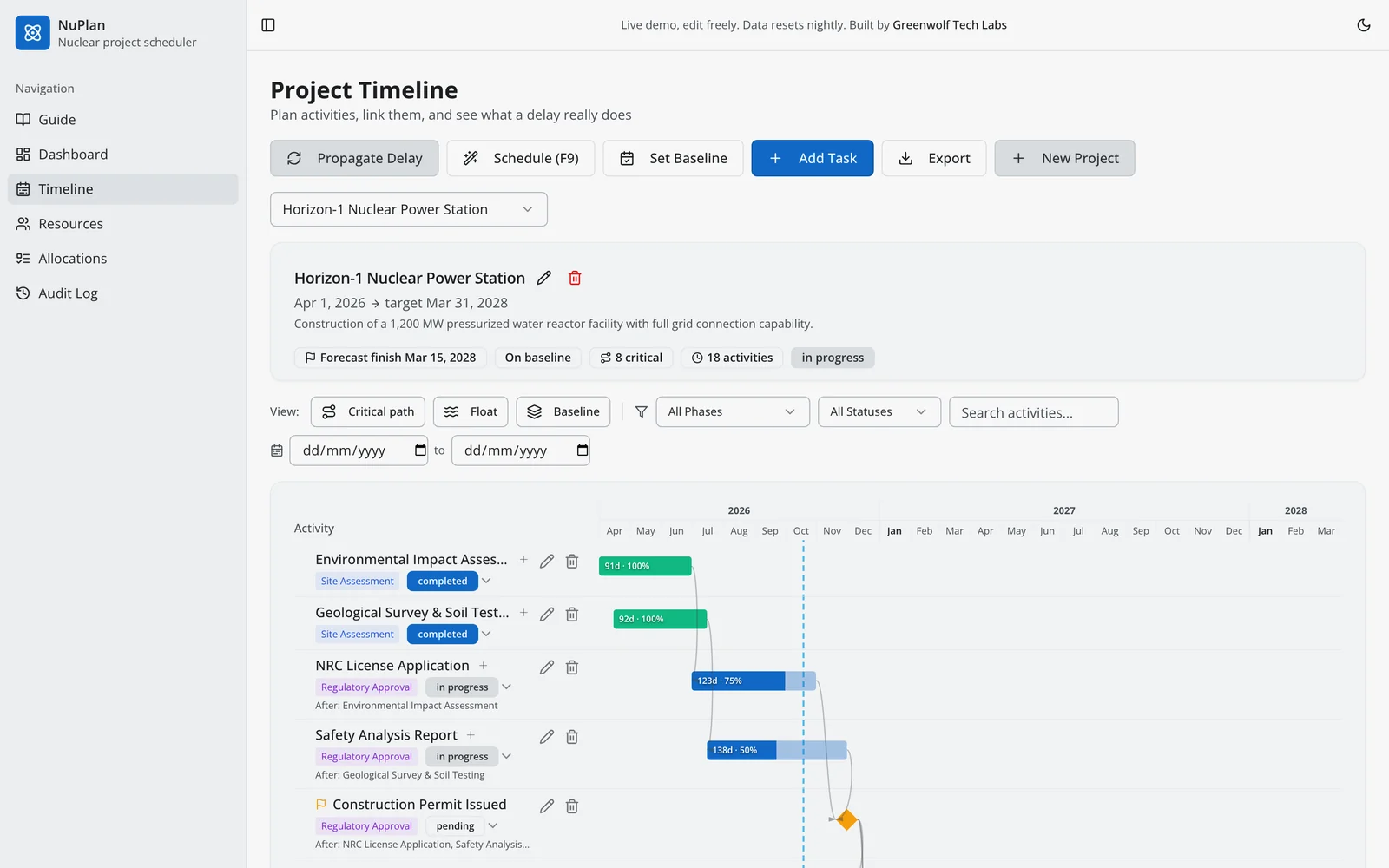Click the NuPlan atom logo
The image size is (1389, 868).
tap(33, 33)
